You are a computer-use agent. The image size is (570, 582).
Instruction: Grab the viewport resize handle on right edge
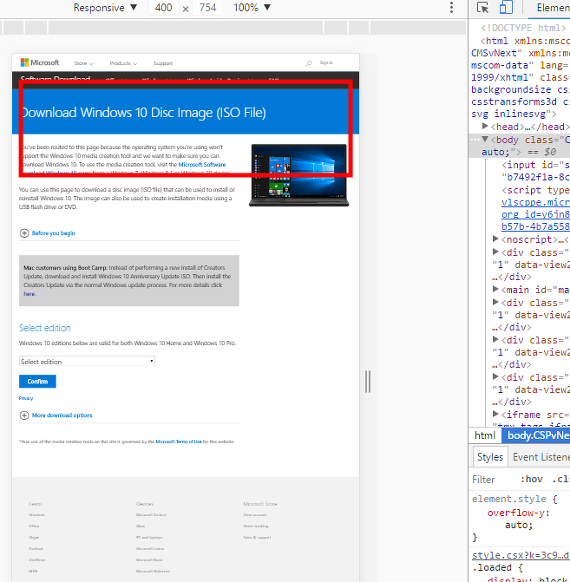click(x=367, y=381)
